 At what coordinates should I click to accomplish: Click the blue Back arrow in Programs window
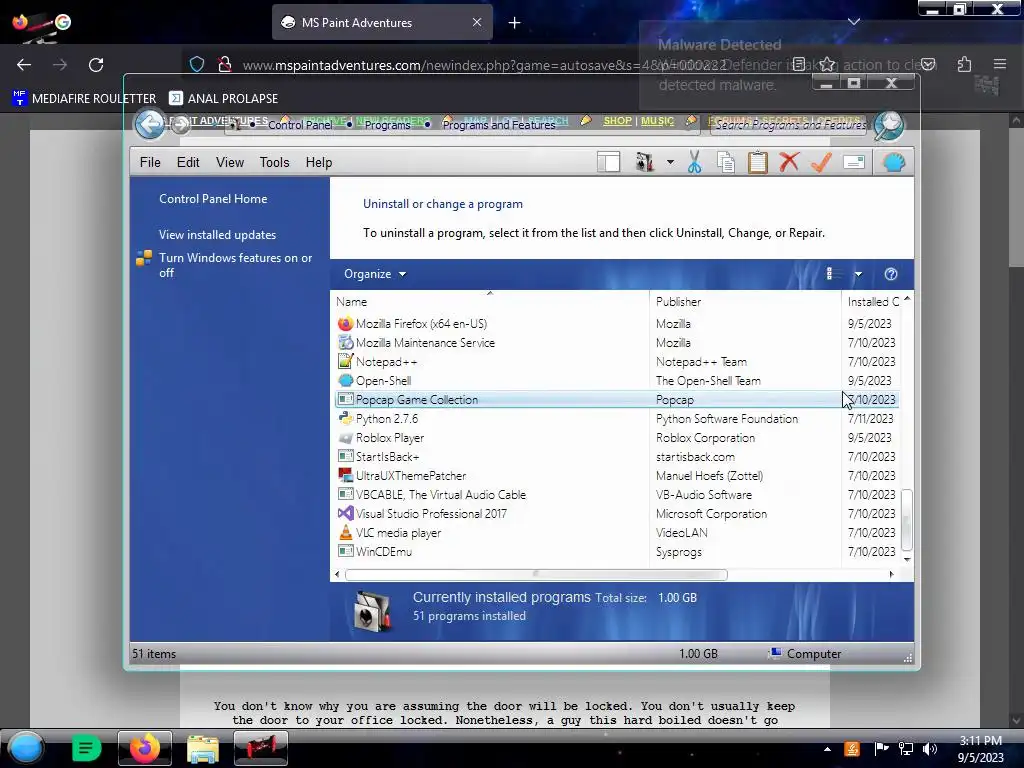click(150, 124)
